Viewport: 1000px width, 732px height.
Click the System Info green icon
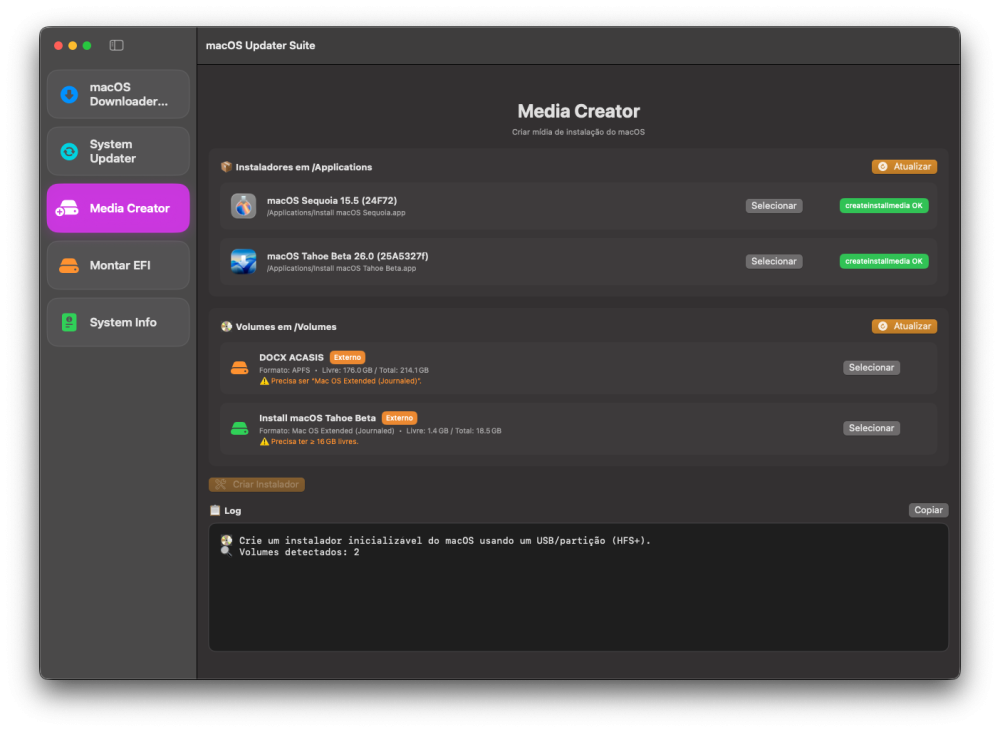(x=69, y=323)
